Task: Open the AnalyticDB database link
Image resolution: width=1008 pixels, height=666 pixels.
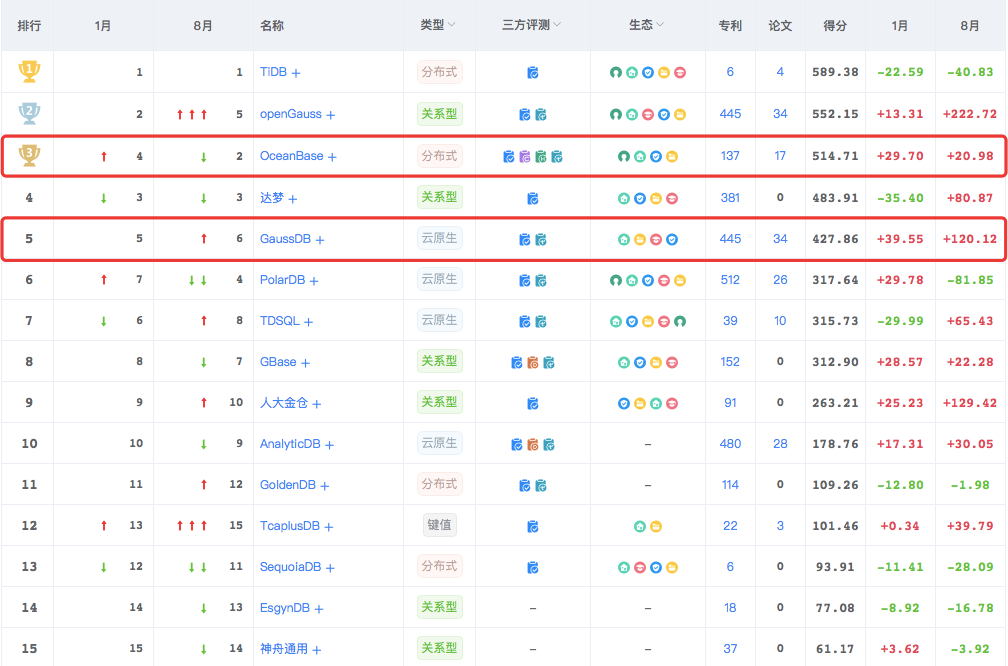Action: tap(290, 444)
